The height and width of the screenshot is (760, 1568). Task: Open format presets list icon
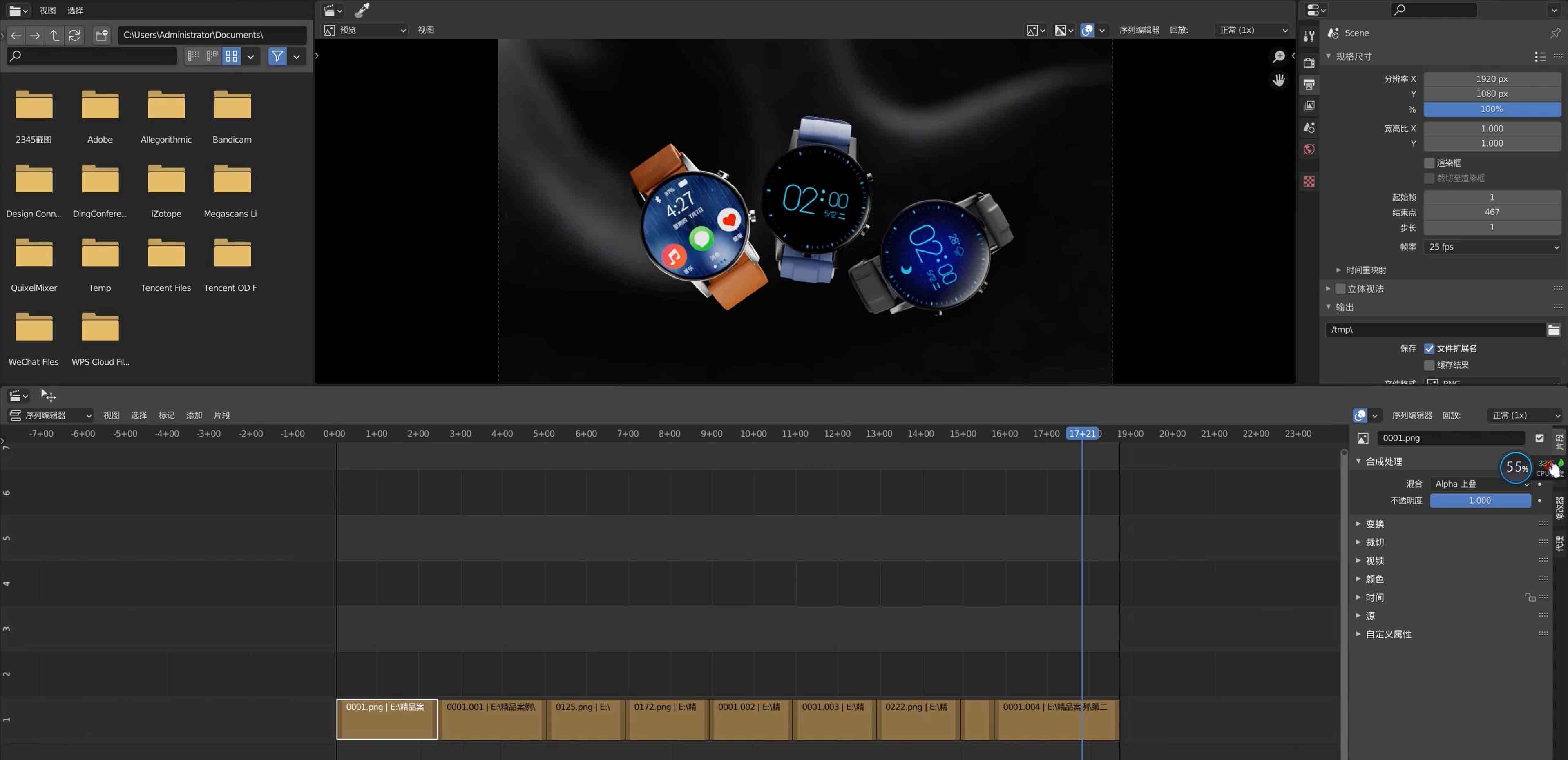pos(1540,57)
